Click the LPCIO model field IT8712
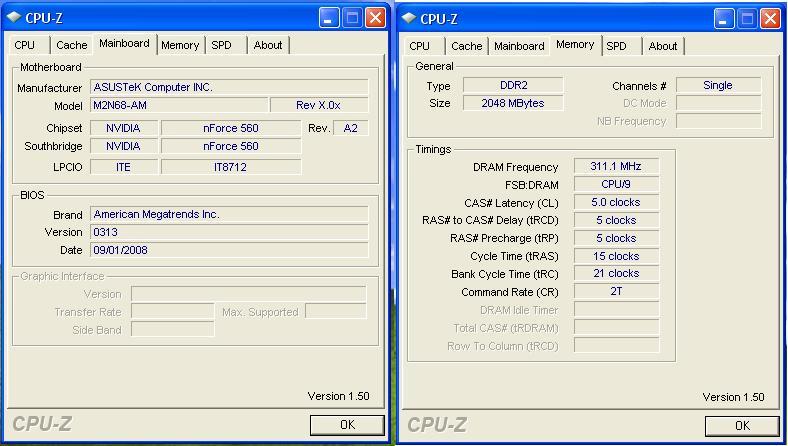Viewport: 788px width, 446px height. pos(231,167)
